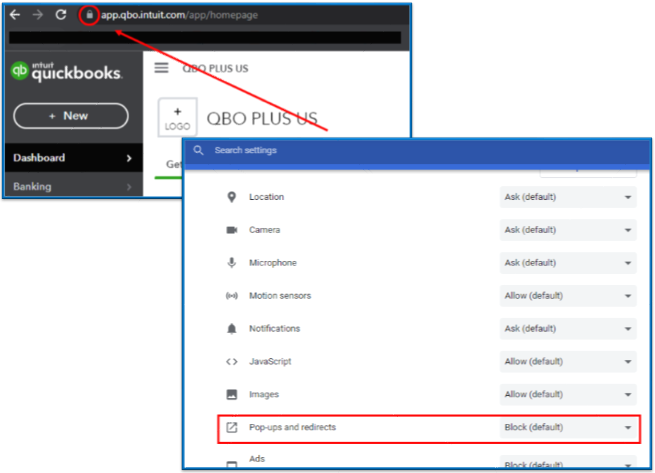The height and width of the screenshot is (473, 655).
Task: Click the Images label text
Action: (x=264, y=394)
